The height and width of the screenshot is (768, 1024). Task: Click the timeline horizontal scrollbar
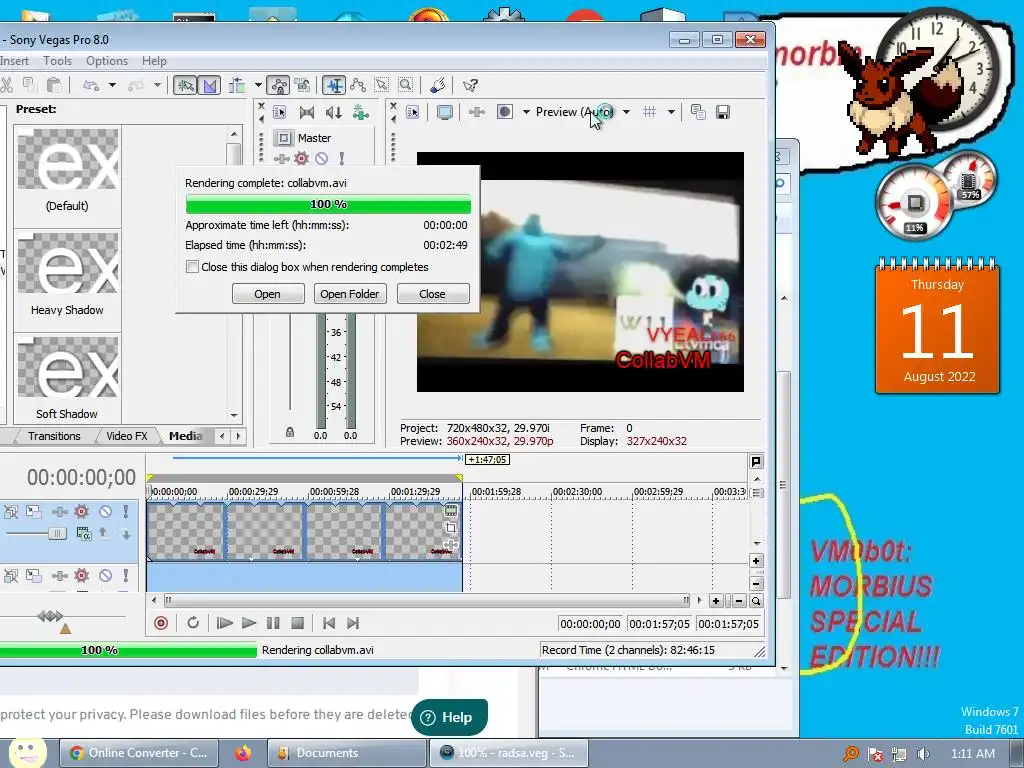point(426,600)
